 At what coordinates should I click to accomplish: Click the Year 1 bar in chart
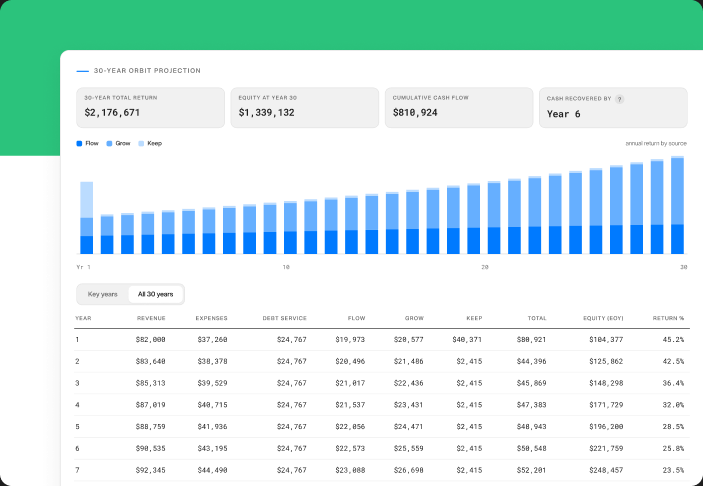click(x=87, y=218)
